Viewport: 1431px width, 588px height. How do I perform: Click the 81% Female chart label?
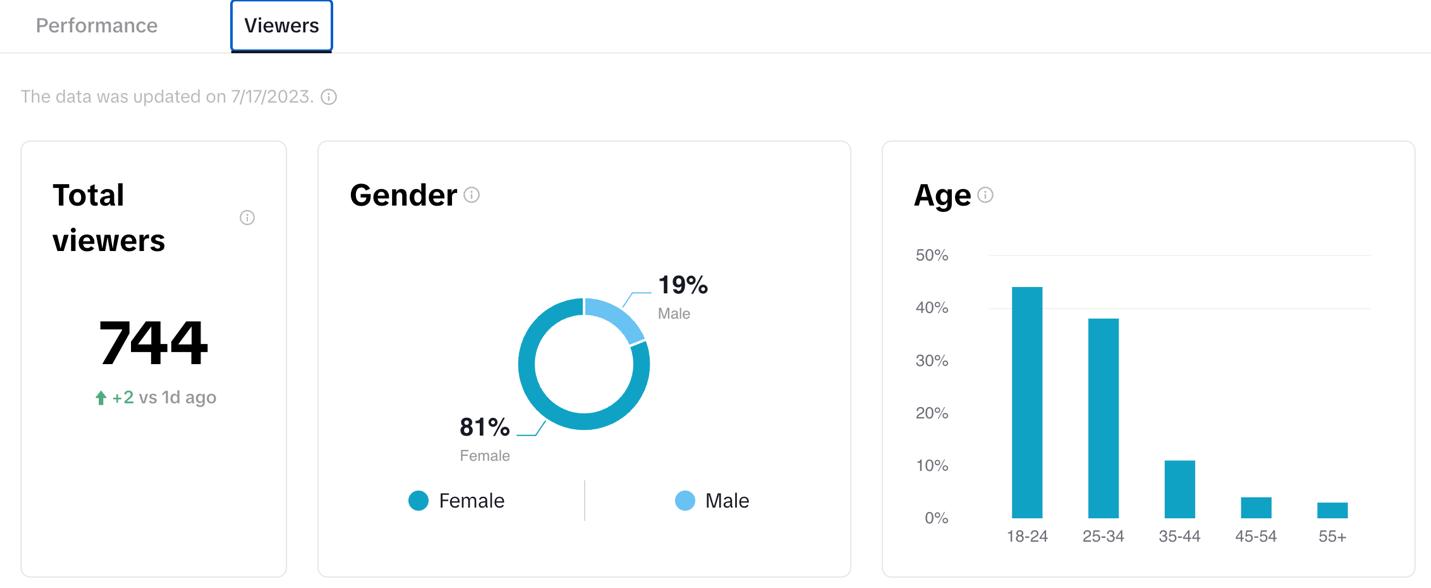coord(485,428)
